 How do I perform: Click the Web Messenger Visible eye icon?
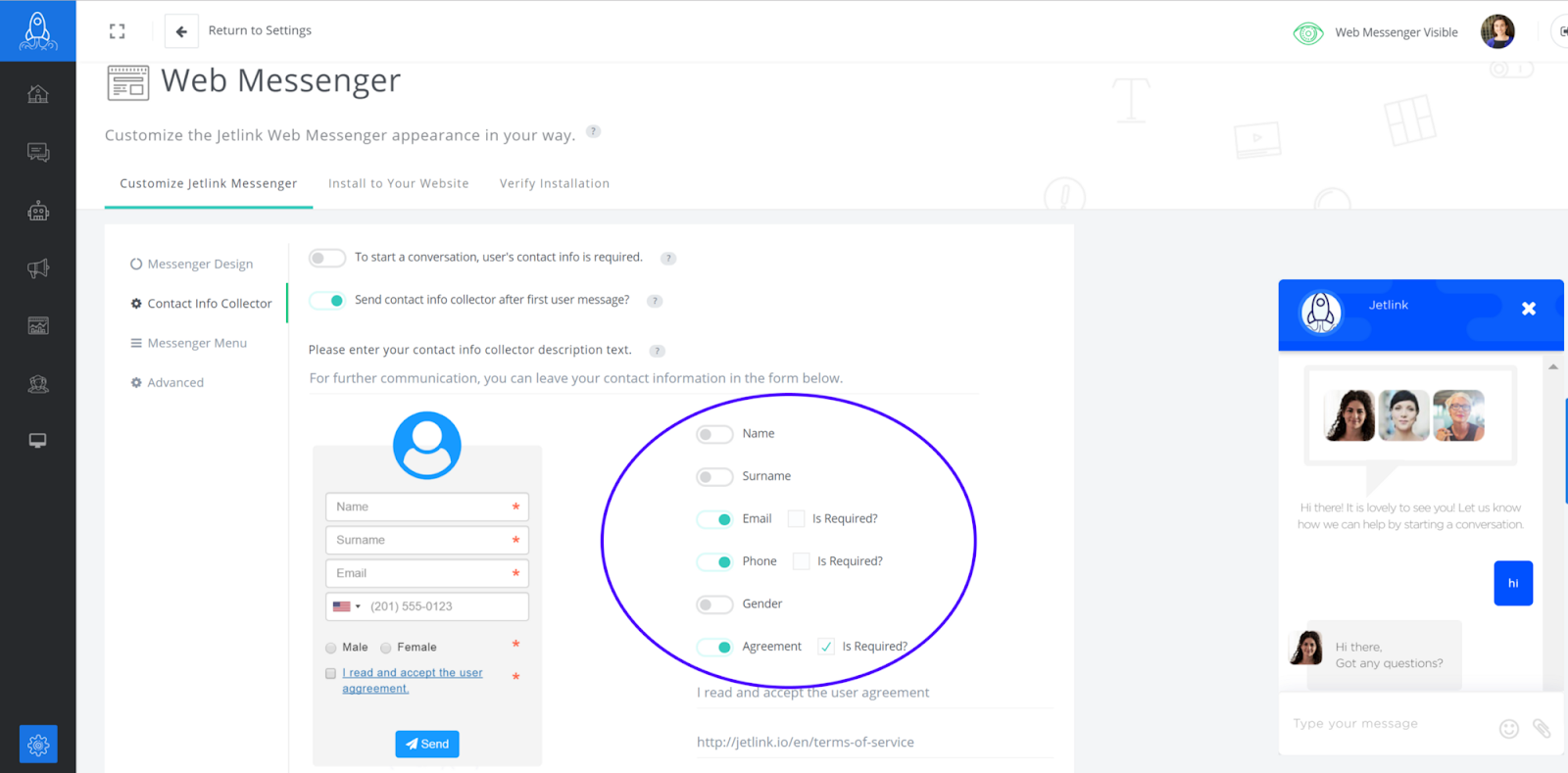[1307, 33]
